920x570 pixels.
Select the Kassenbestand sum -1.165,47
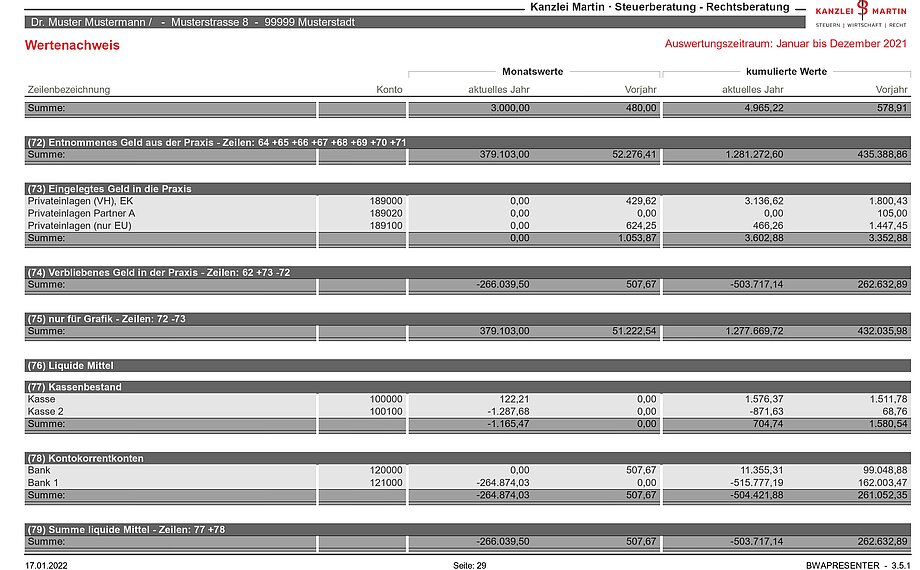tap(508, 424)
